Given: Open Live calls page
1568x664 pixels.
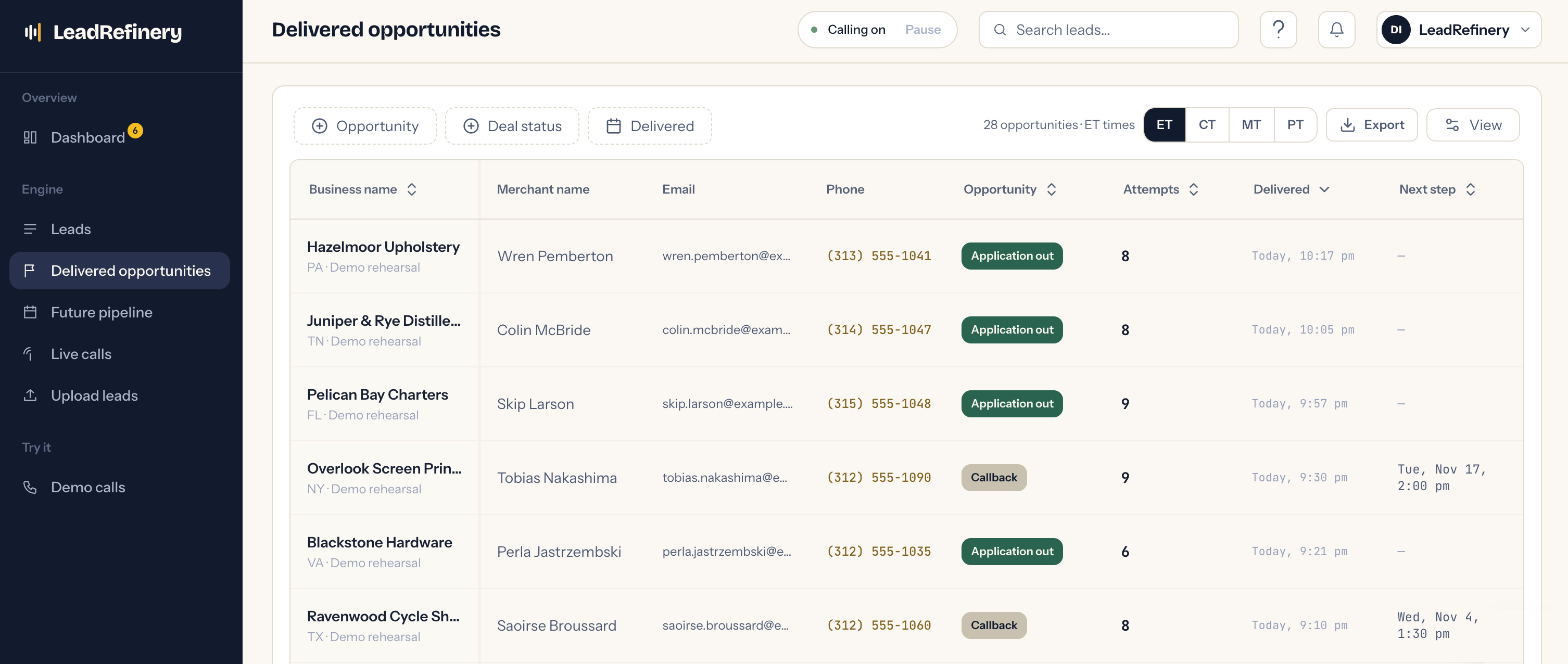Looking at the screenshot, I should (x=119, y=354).
